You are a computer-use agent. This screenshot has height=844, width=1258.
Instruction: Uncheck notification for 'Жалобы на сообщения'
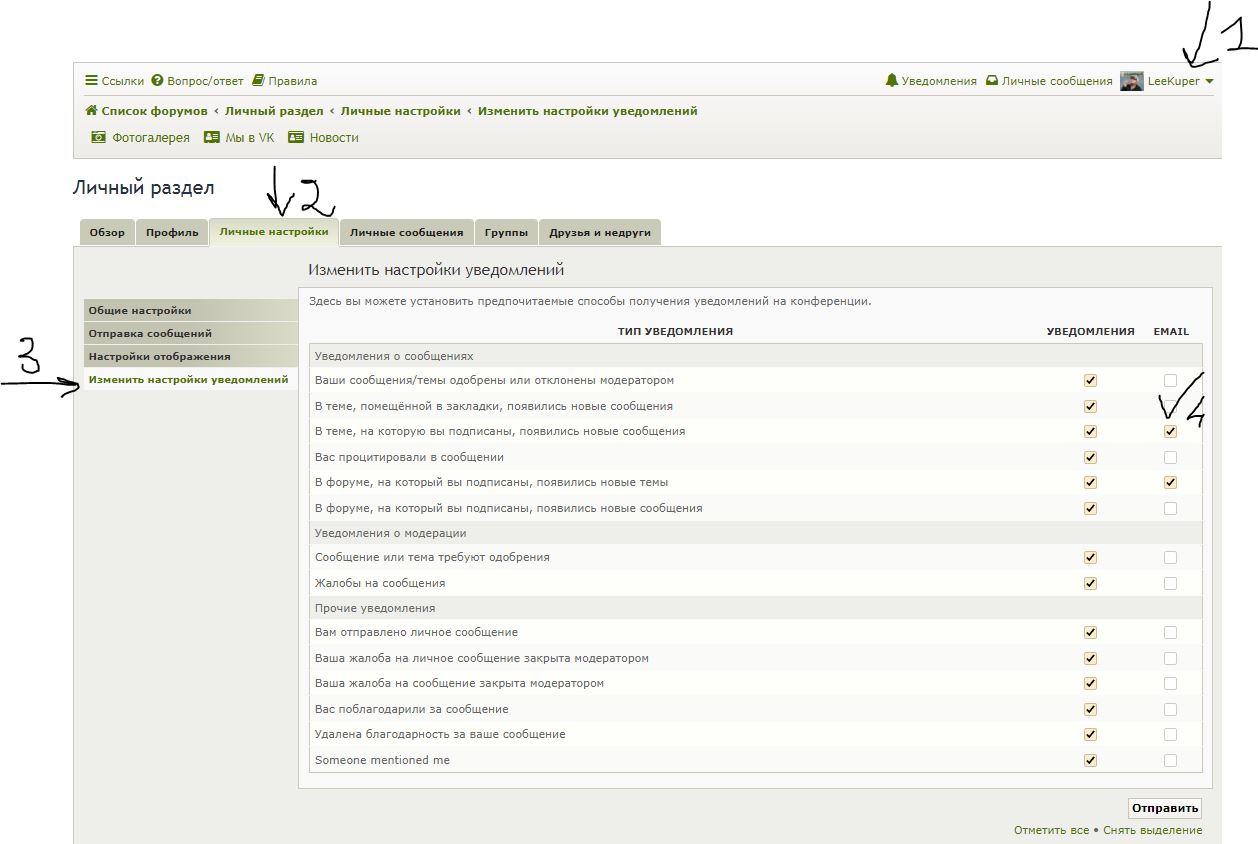(x=1090, y=583)
